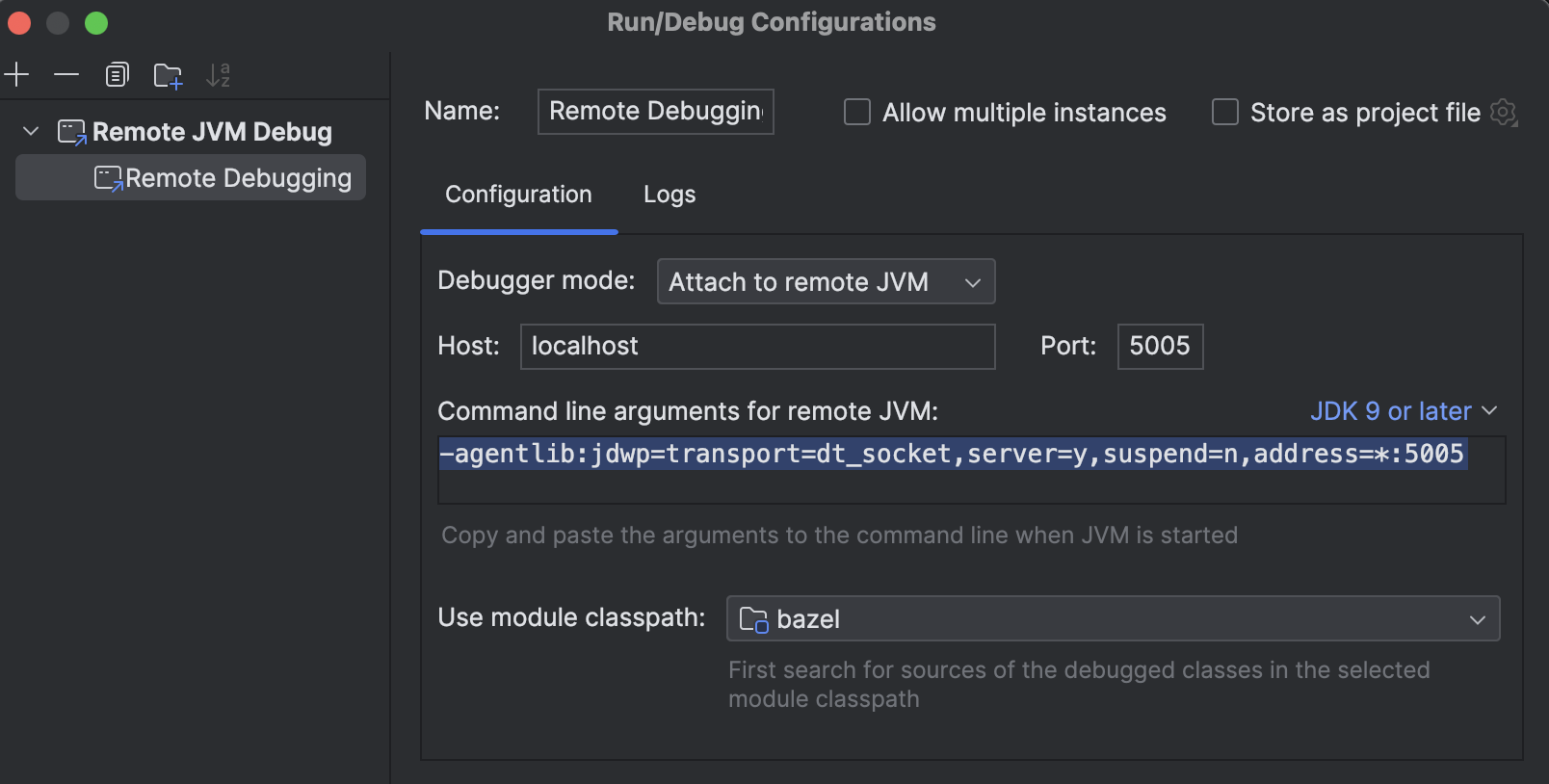Open the Use module classpath dropdown

[1113, 619]
